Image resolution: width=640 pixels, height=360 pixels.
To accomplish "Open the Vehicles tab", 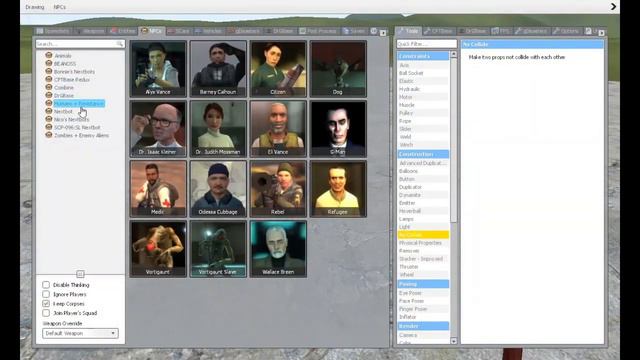I will pyautogui.click(x=209, y=31).
